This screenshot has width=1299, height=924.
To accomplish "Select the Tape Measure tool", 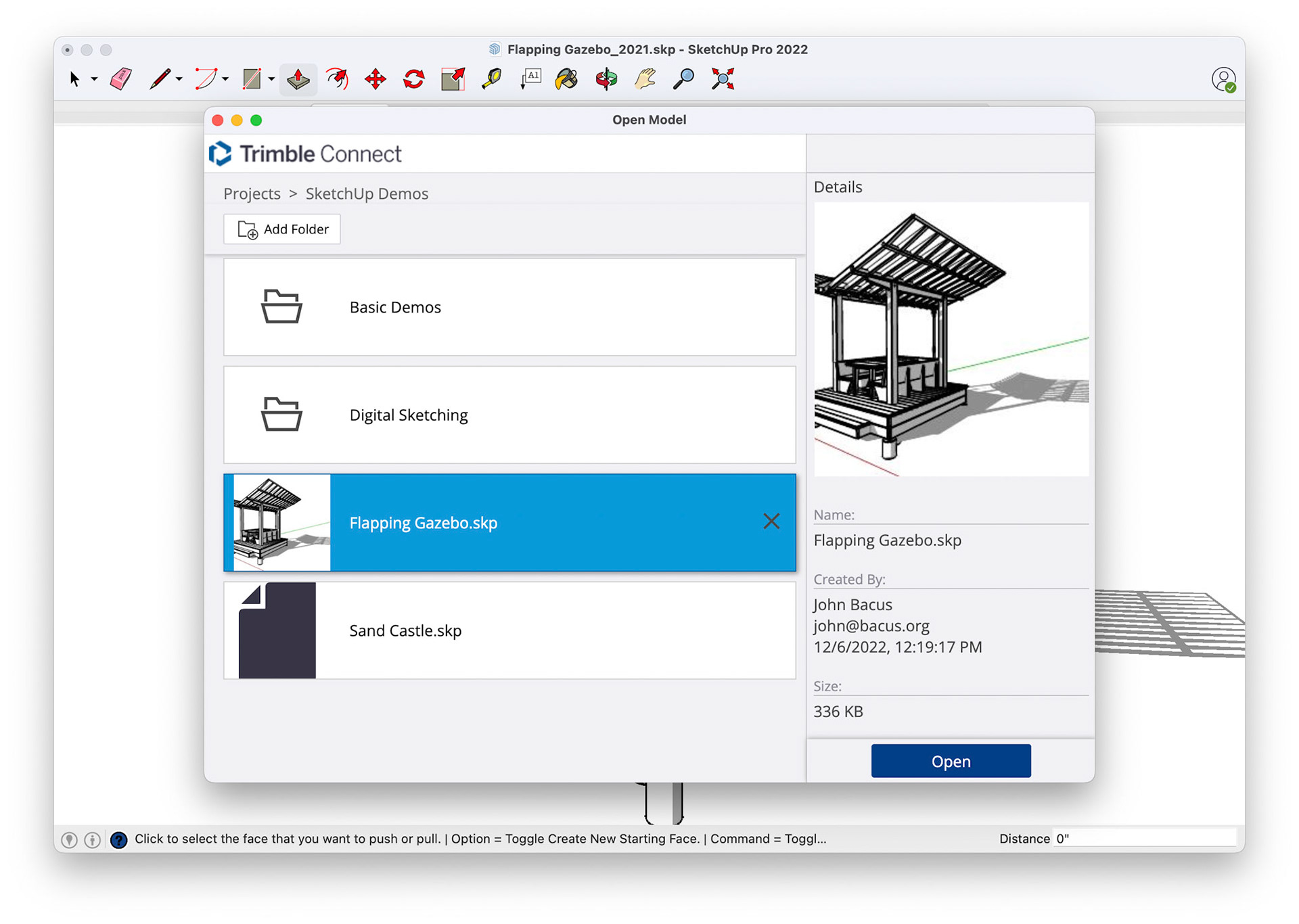I will pos(492,79).
